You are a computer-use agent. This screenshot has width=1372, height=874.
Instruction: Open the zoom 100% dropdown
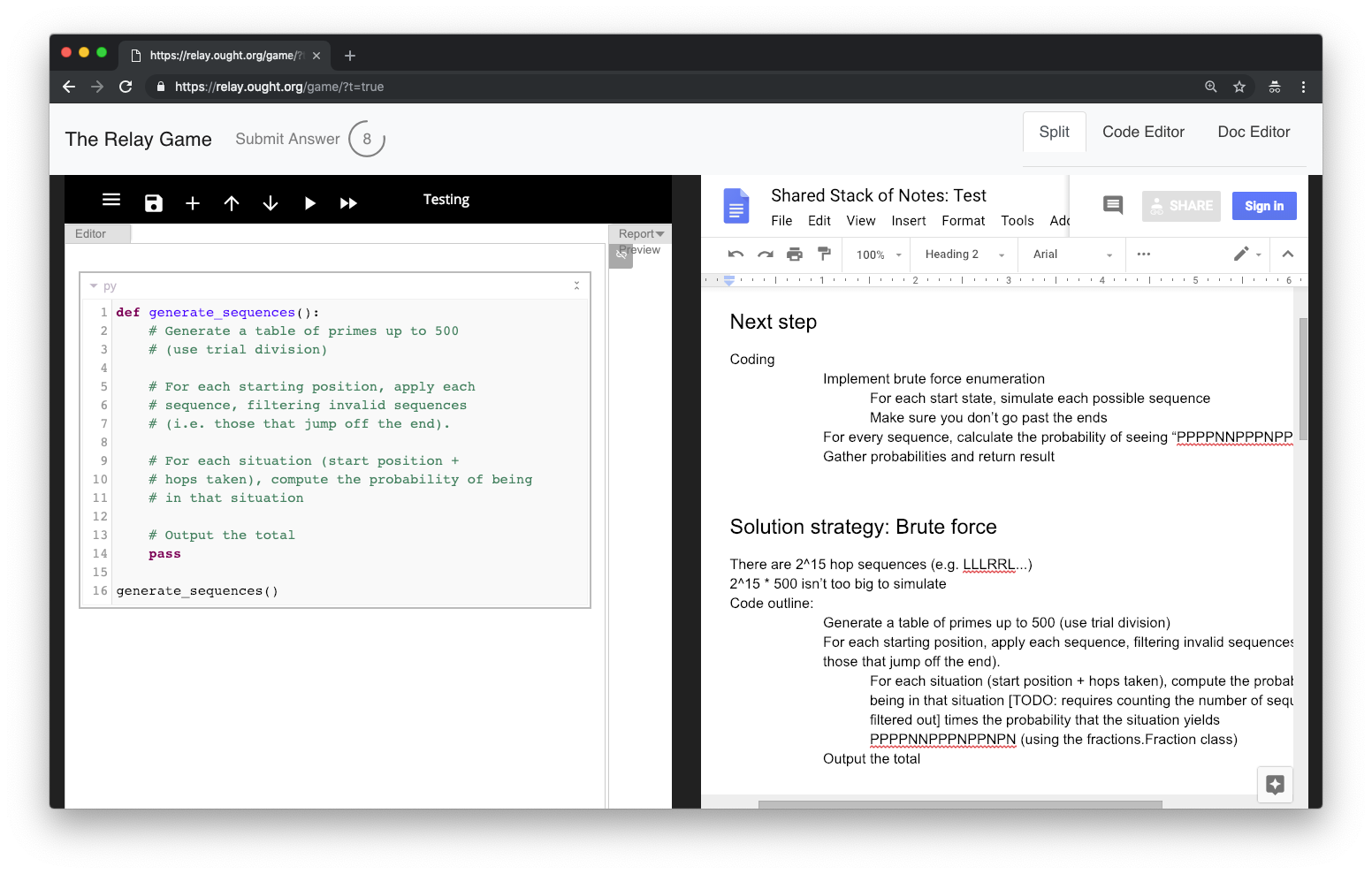878,255
